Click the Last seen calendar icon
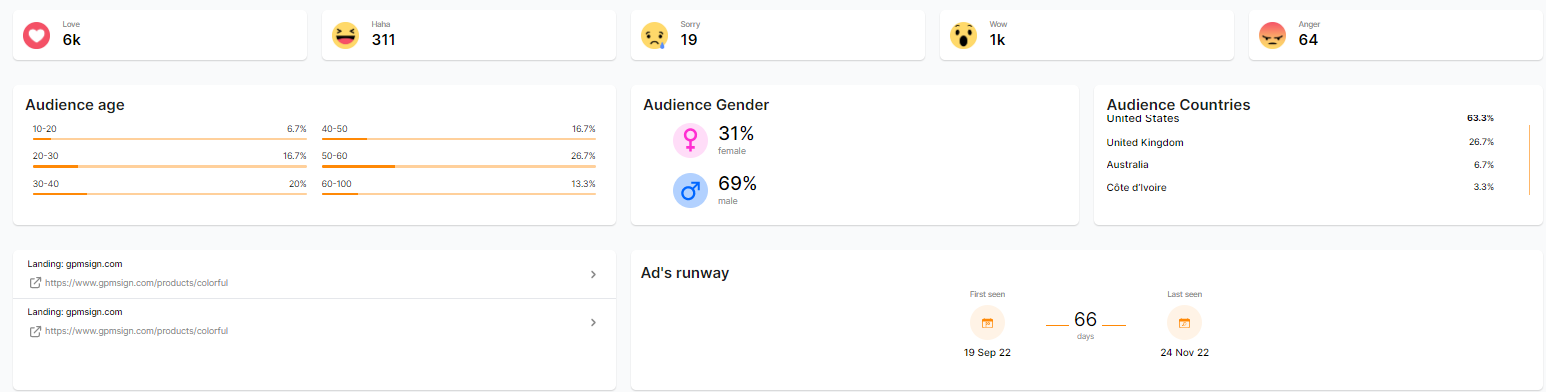 coord(1184,323)
